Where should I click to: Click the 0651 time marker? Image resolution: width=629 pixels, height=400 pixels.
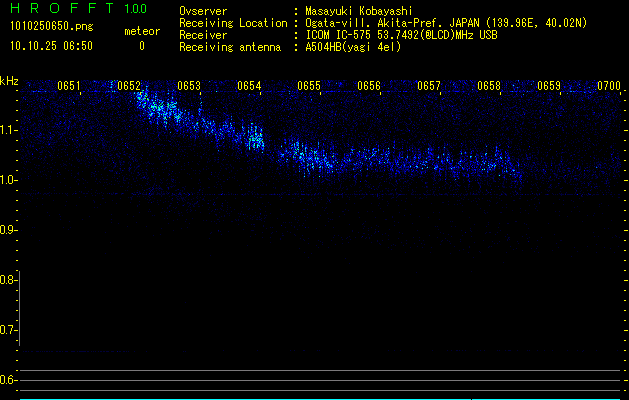(69, 86)
